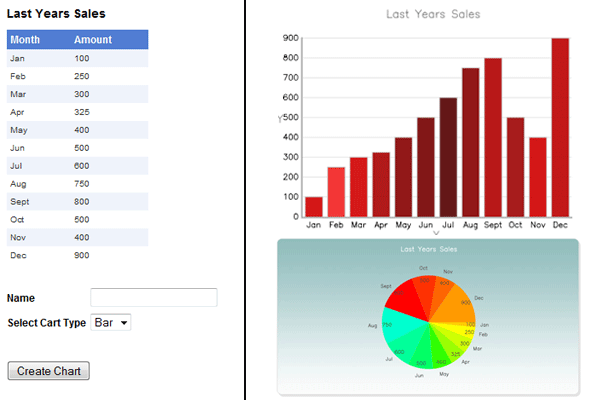The height and width of the screenshot is (400, 600).
Task: Click the Jun row month cell
Action: pyautogui.click(x=17, y=148)
